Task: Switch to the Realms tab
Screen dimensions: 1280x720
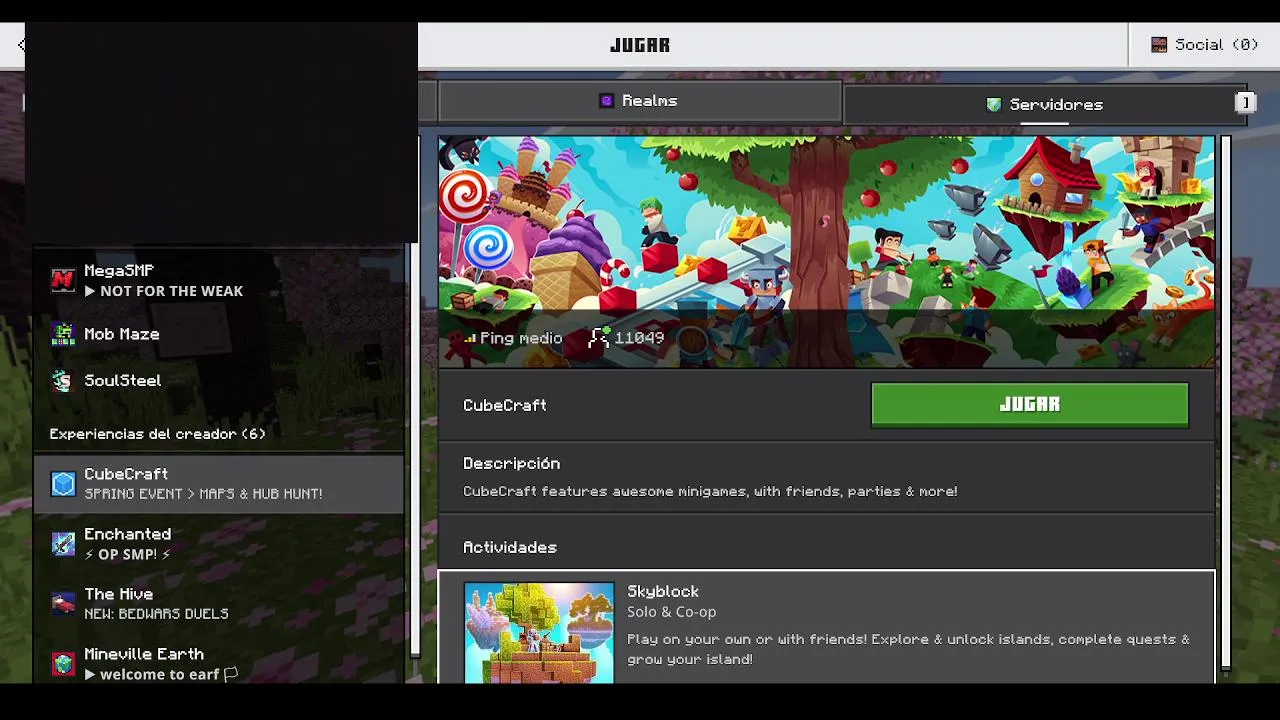Action: (x=640, y=101)
